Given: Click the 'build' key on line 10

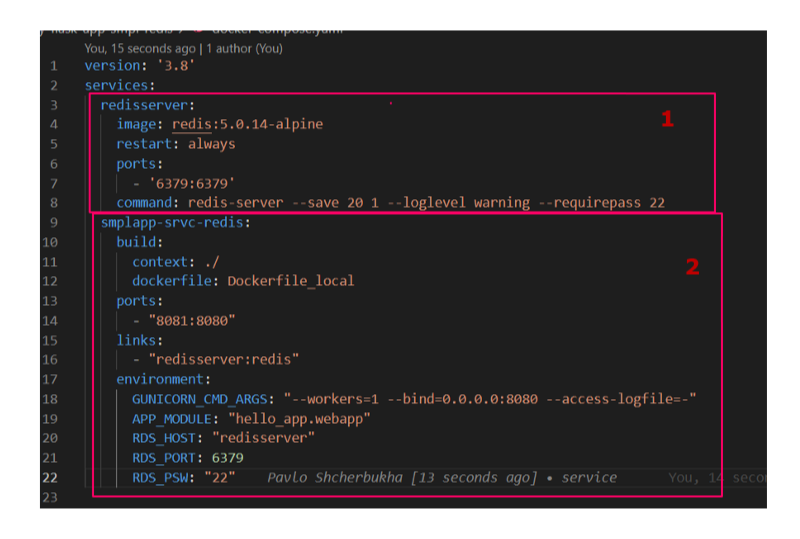Looking at the screenshot, I should click(136, 242).
